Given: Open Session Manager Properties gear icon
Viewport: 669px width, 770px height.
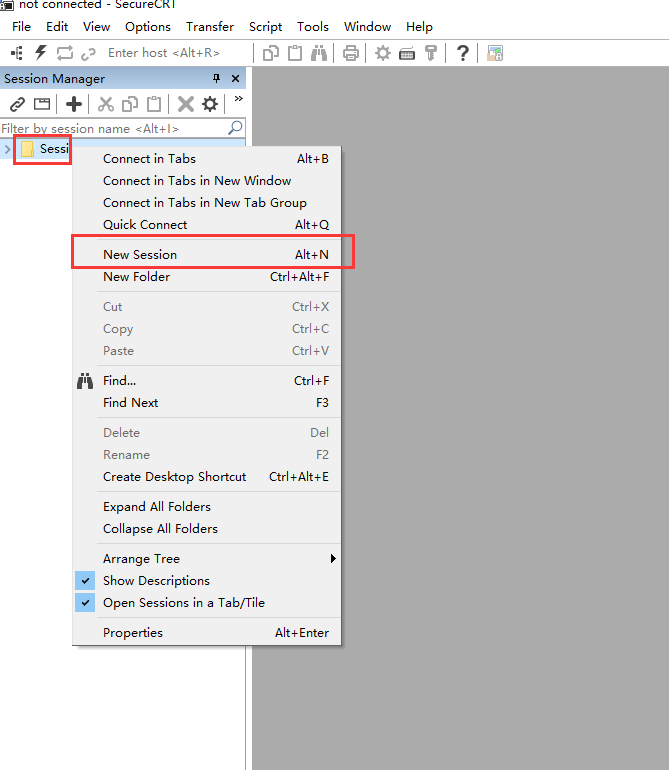Looking at the screenshot, I should point(210,104).
